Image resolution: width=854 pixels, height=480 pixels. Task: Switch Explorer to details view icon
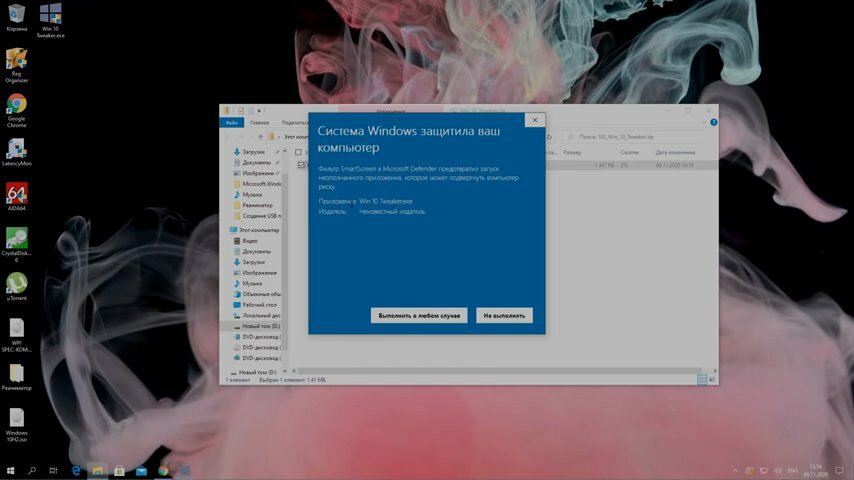click(702, 379)
